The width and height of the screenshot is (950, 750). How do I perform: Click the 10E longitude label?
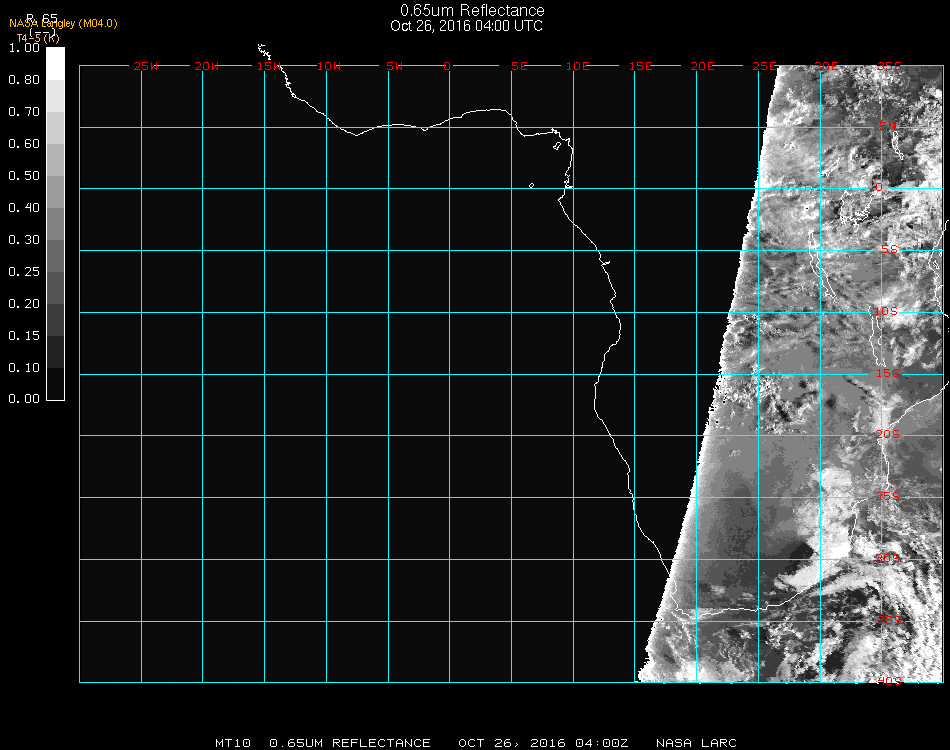point(578,66)
